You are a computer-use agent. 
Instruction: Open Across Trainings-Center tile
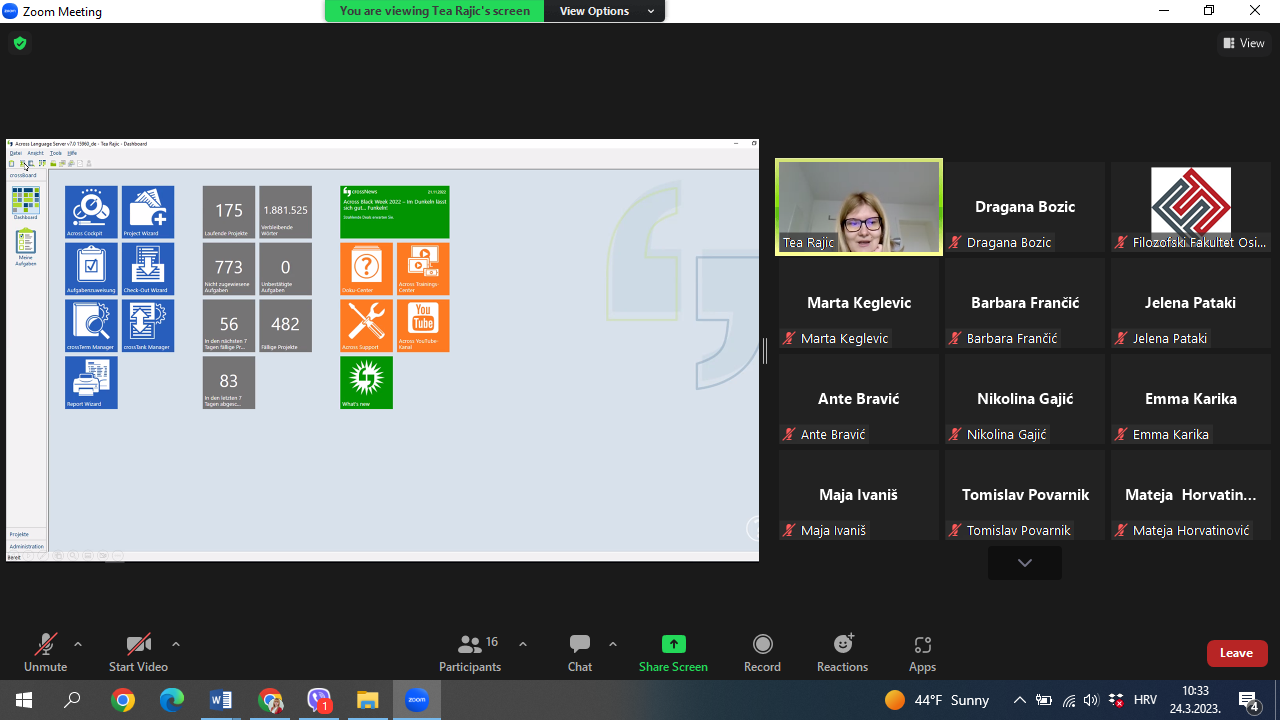point(423,269)
